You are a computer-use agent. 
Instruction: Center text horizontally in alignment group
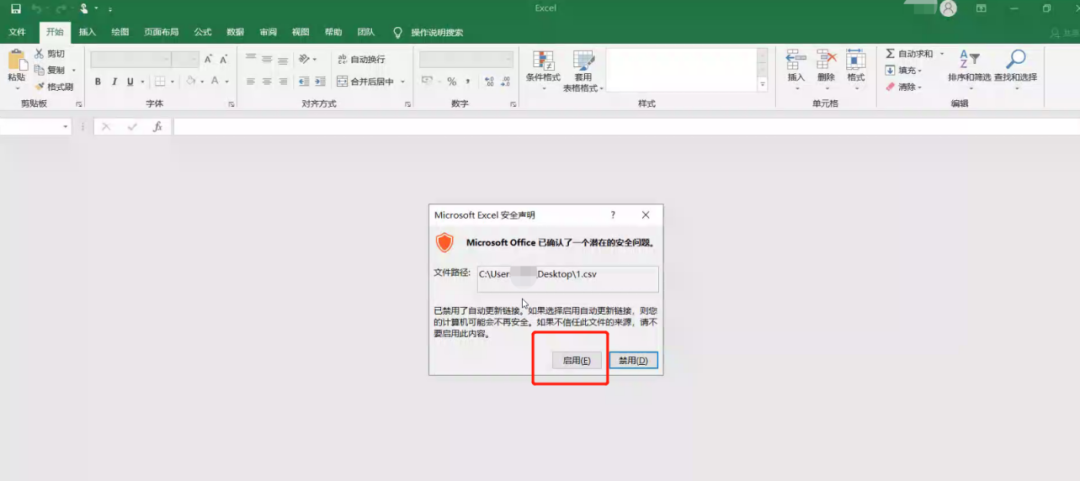point(267,81)
